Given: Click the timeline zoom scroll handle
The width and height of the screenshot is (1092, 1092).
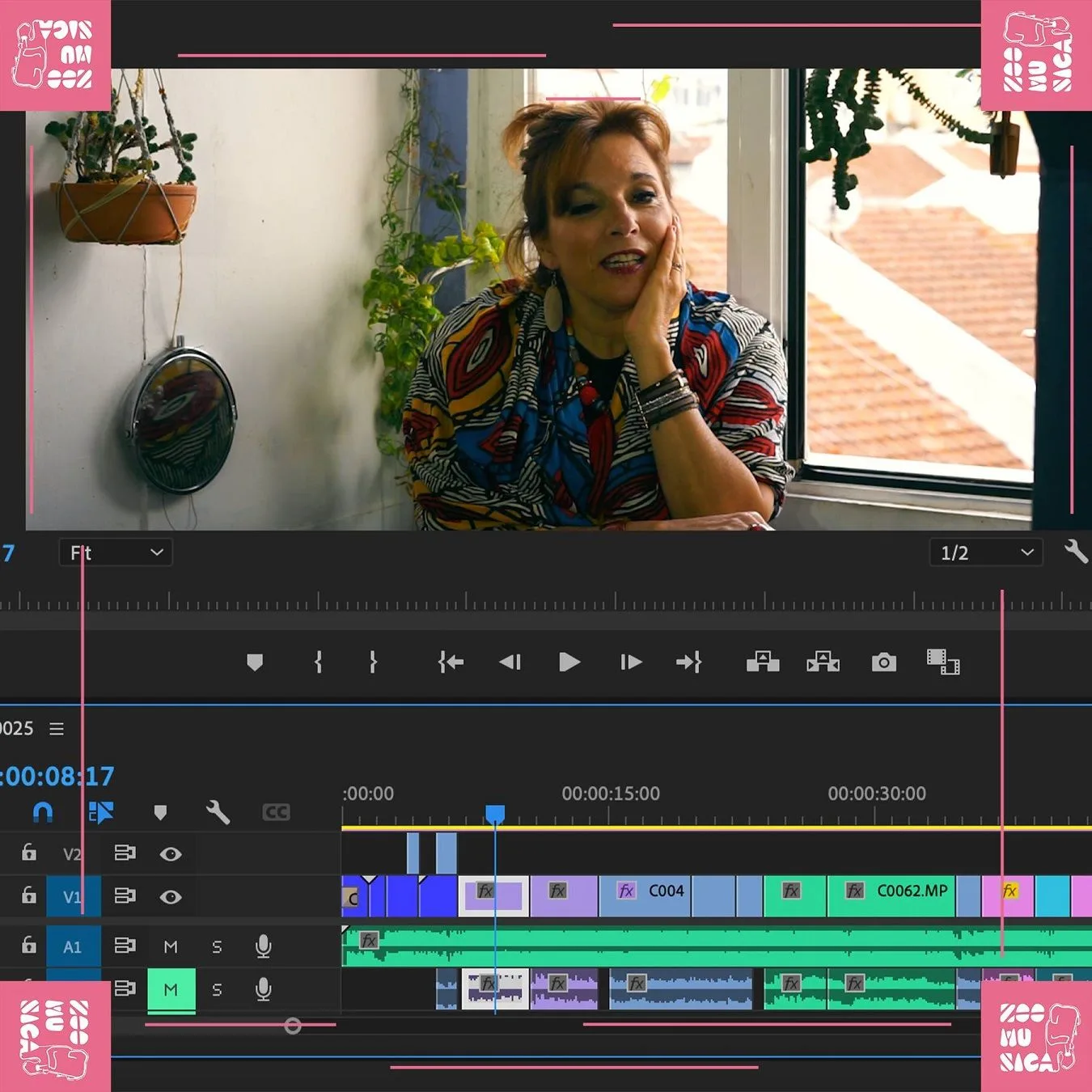Looking at the screenshot, I should pos(293,1026).
